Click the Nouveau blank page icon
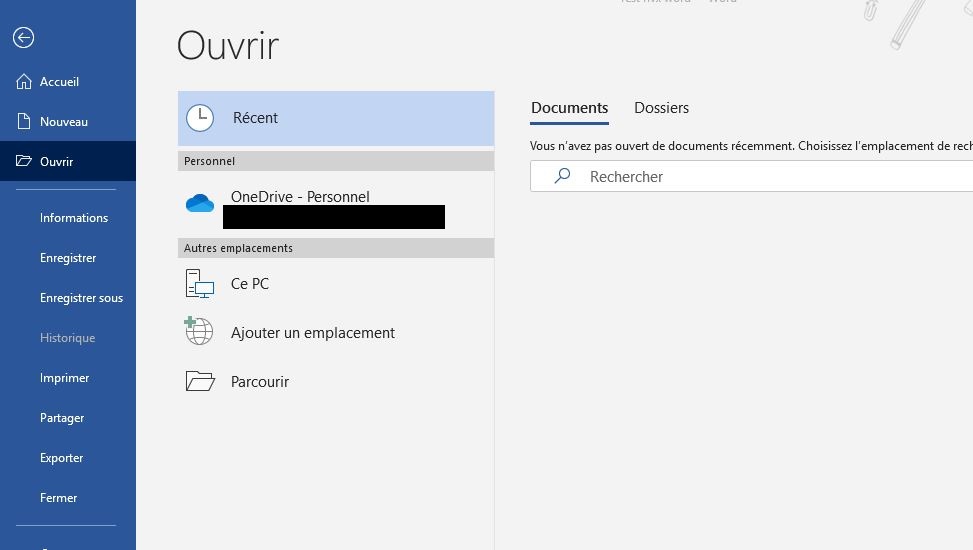 point(24,122)
